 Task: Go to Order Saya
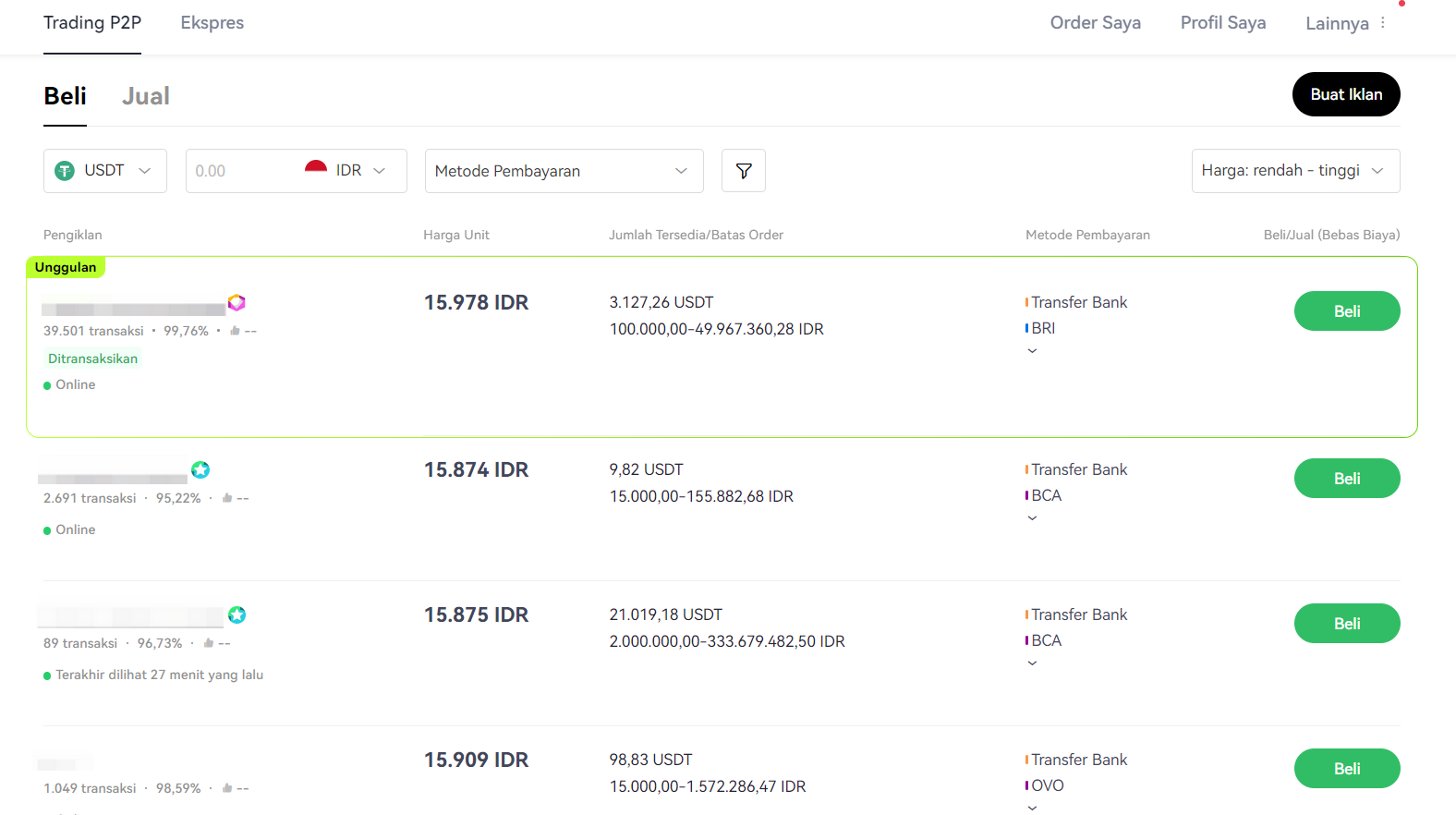point(1095,23)
